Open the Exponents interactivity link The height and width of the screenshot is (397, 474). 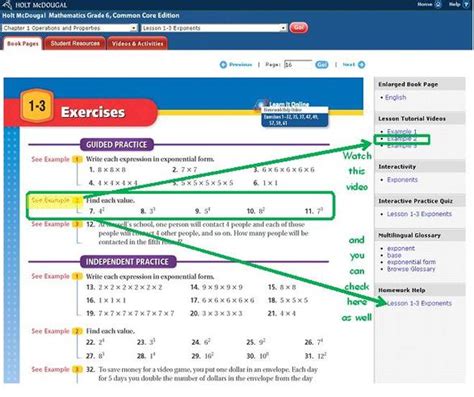tap(402, 180)
